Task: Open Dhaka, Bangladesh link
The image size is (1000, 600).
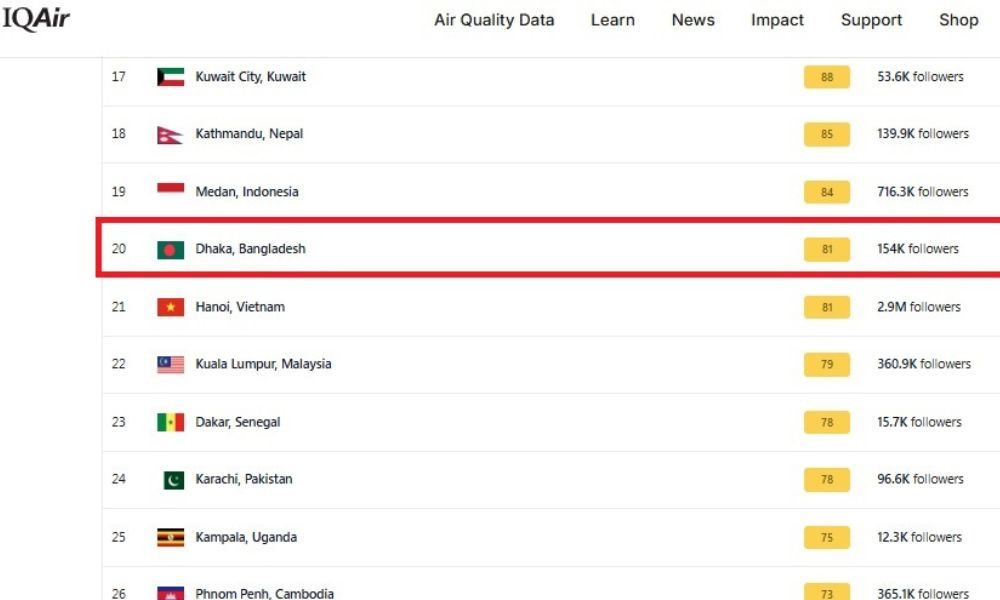Action: pos(251,249)
